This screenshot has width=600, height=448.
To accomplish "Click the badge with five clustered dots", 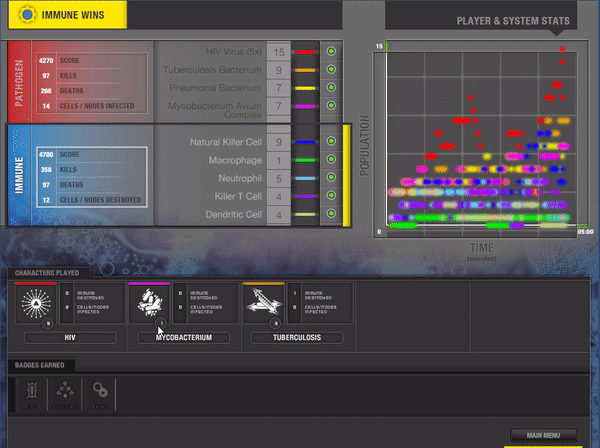I will [65, 390].
